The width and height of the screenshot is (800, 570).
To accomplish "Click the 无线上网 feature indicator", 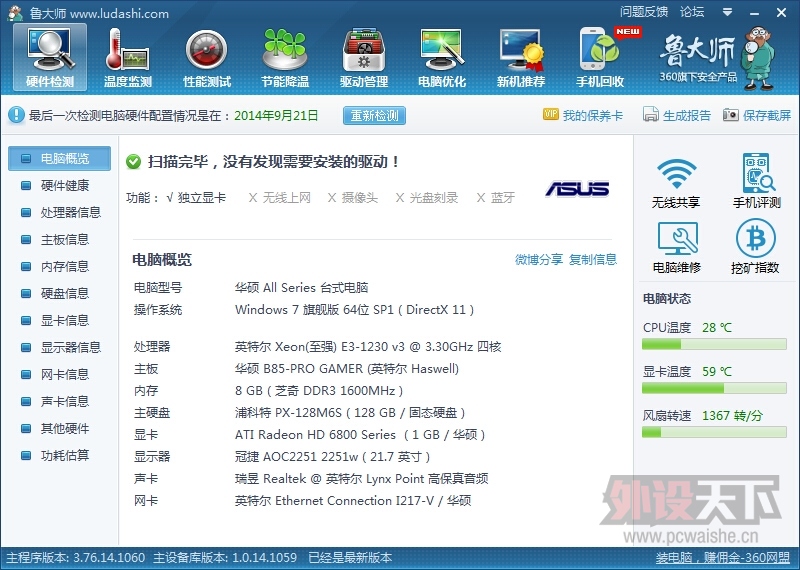I will tap(280, 197).
